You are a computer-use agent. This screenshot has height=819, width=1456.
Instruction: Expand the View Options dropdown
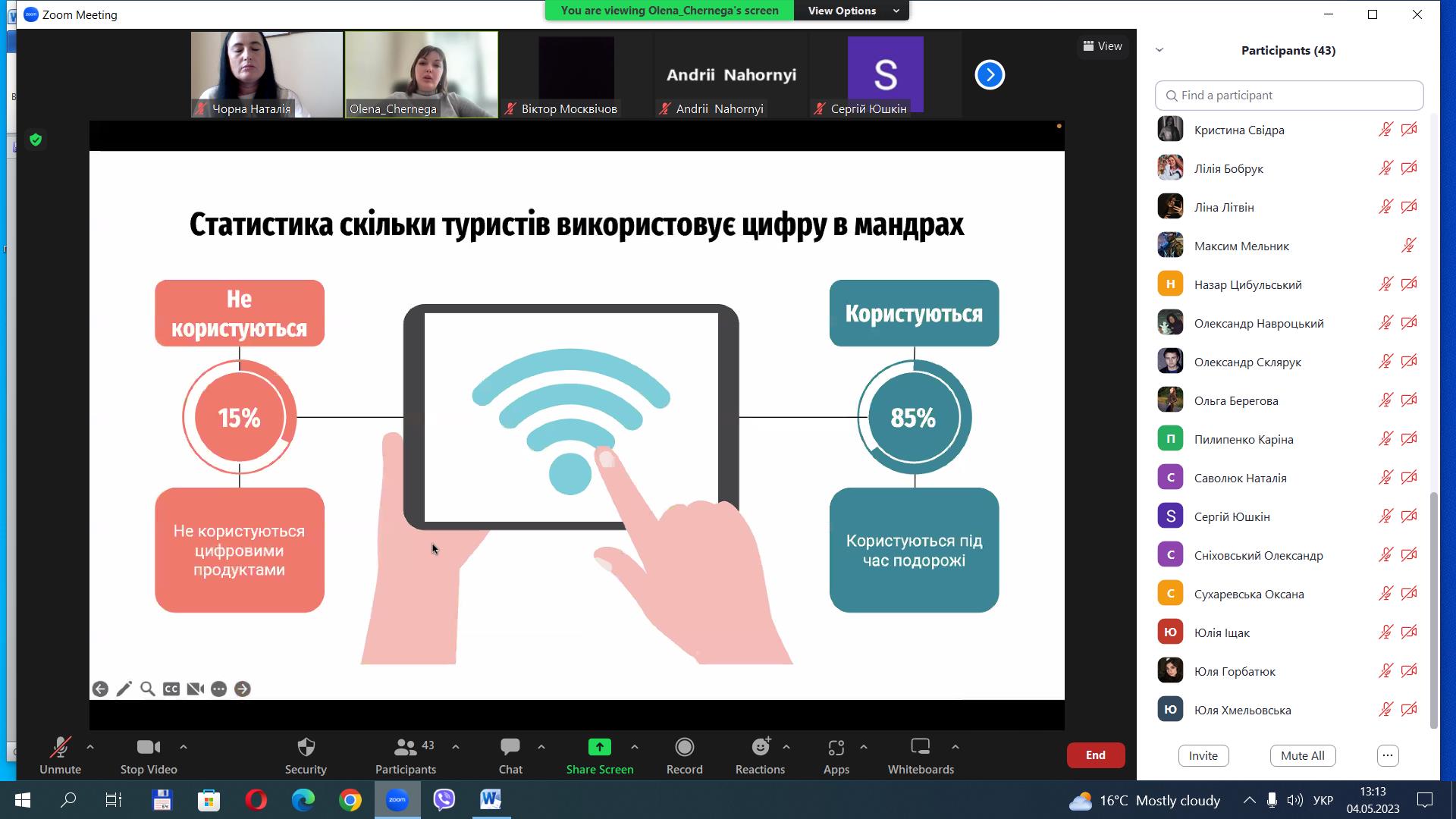pyautogui.click(x=852, y=11)
